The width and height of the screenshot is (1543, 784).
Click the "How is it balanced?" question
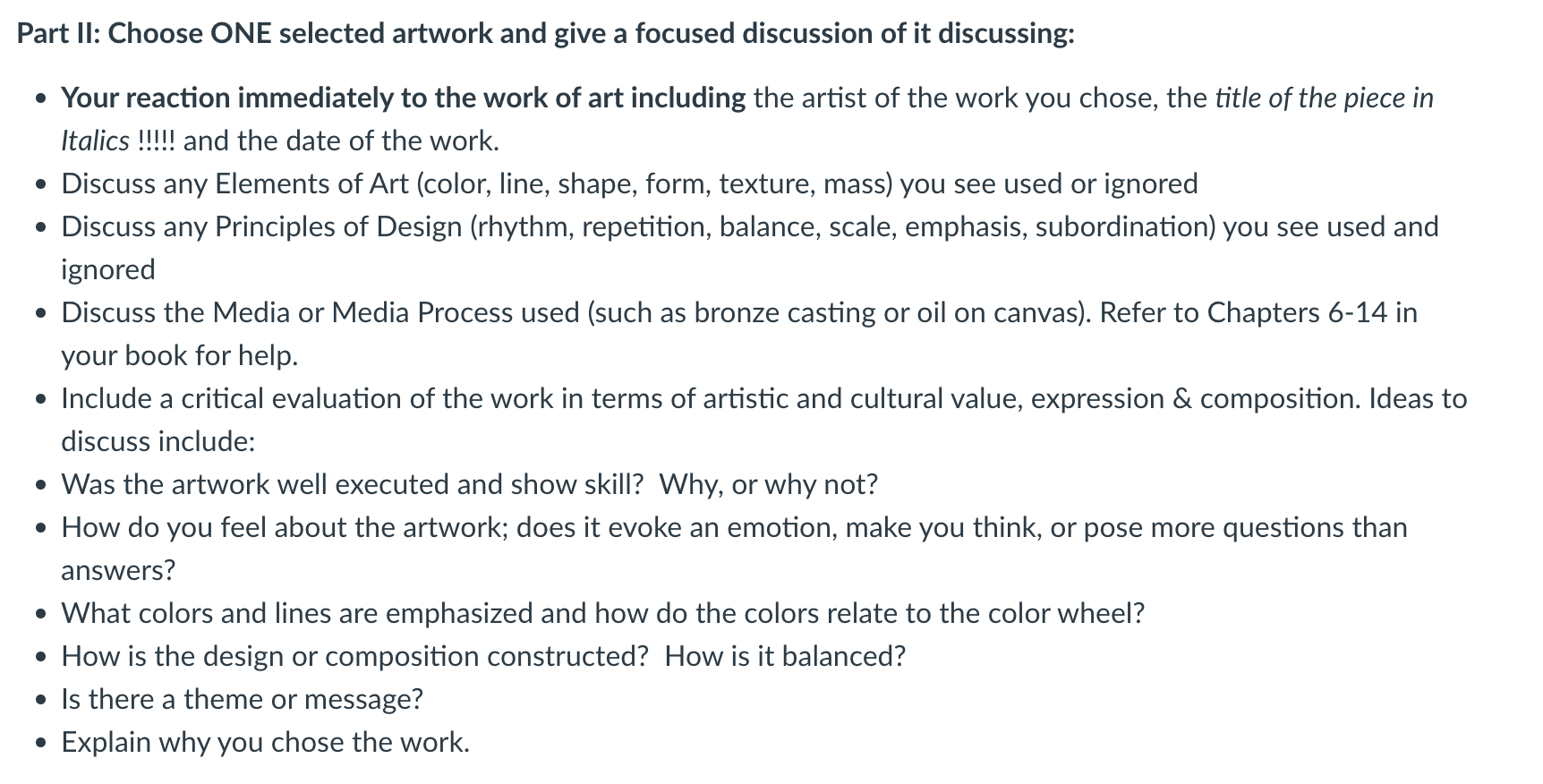(785, 656)
